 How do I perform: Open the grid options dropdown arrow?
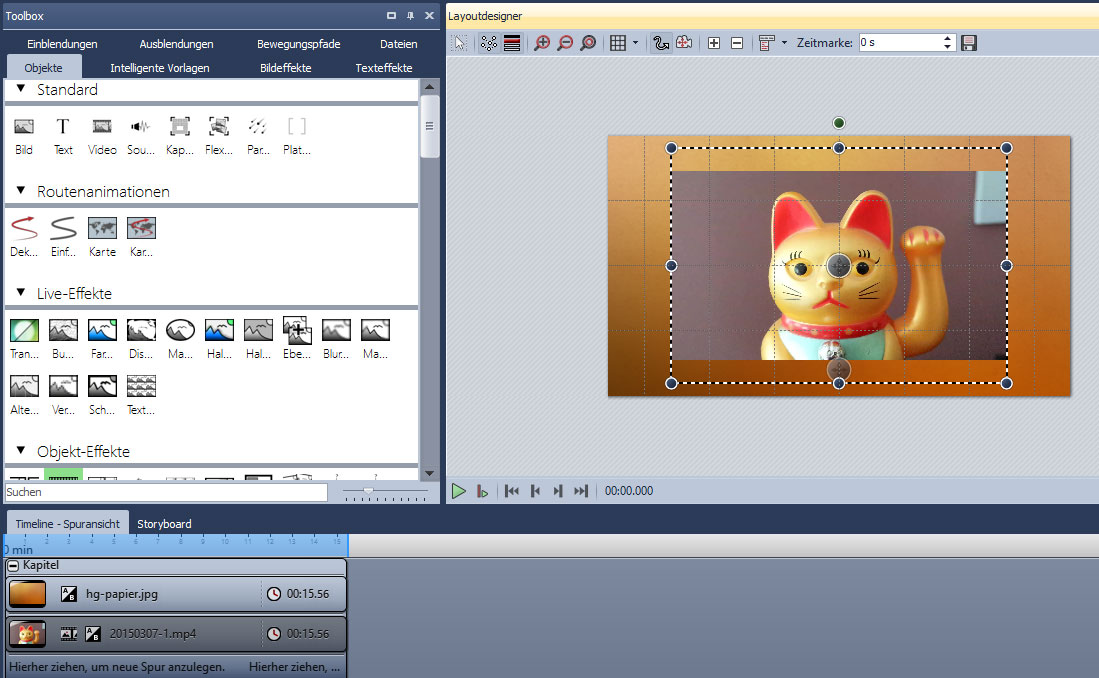635,43
